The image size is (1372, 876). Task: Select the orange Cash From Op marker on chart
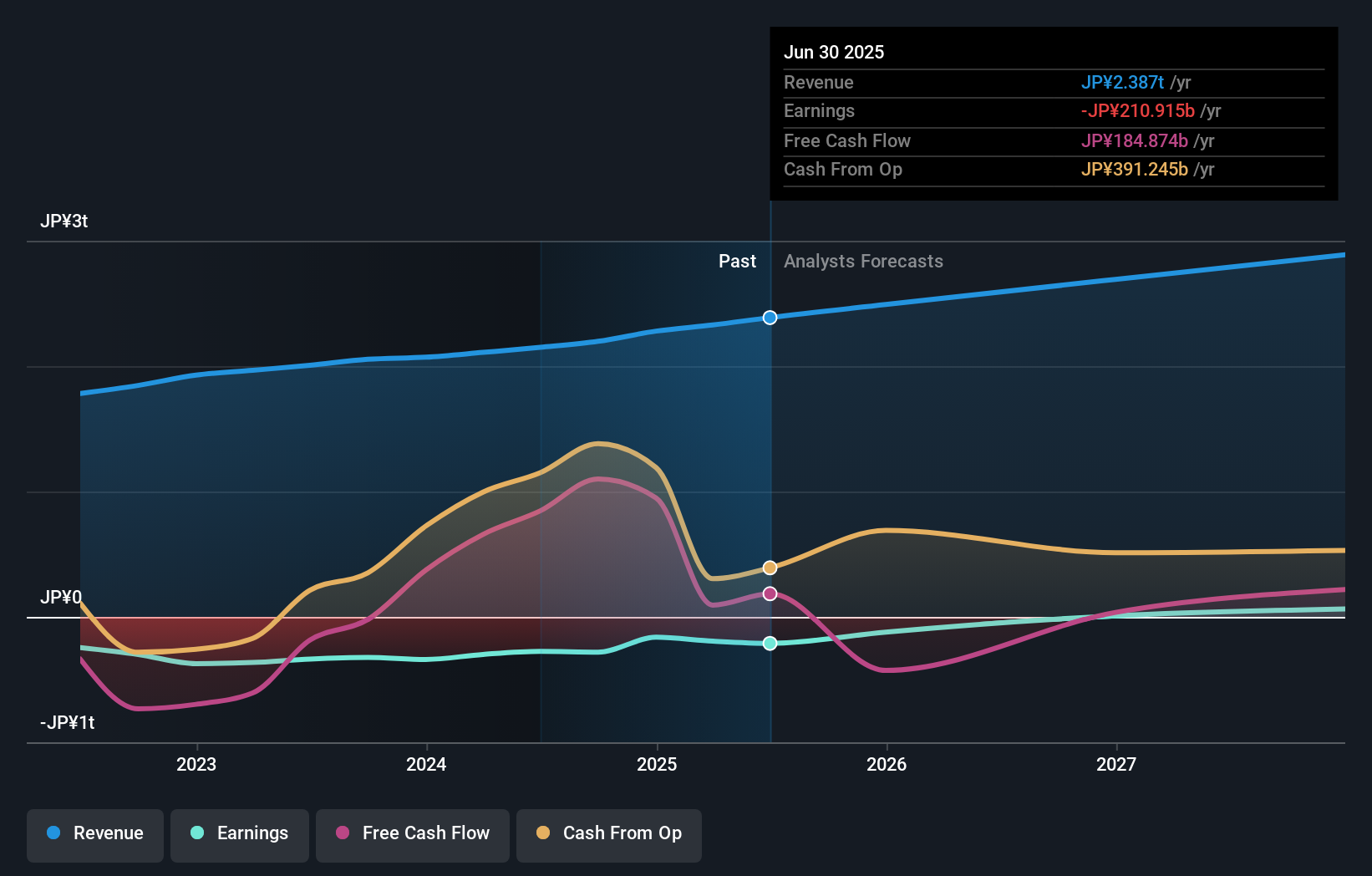(770, 567)
